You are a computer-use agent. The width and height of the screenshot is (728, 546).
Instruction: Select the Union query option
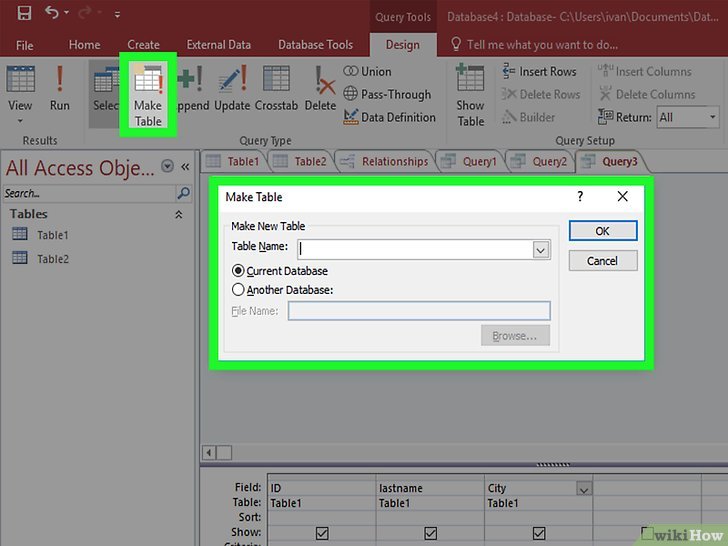coord(367,71)
